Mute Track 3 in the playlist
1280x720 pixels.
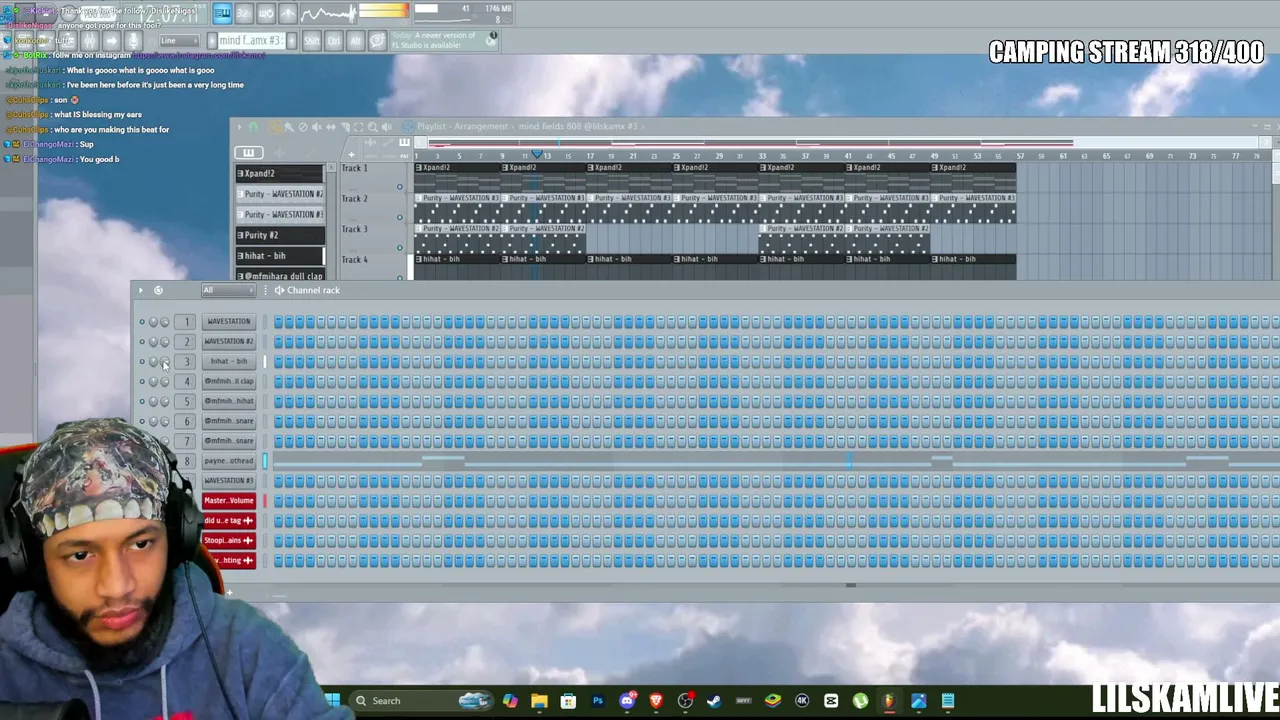(x=400, y=248)
